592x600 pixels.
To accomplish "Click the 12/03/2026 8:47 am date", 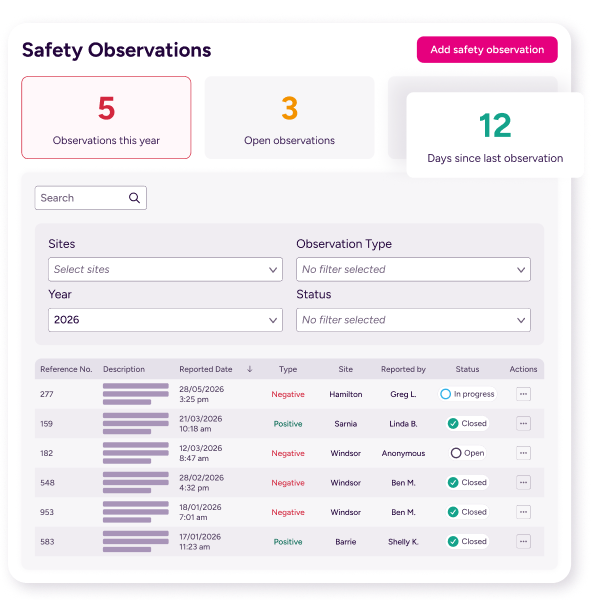I will pyautogui.click(x=201, y=453).
